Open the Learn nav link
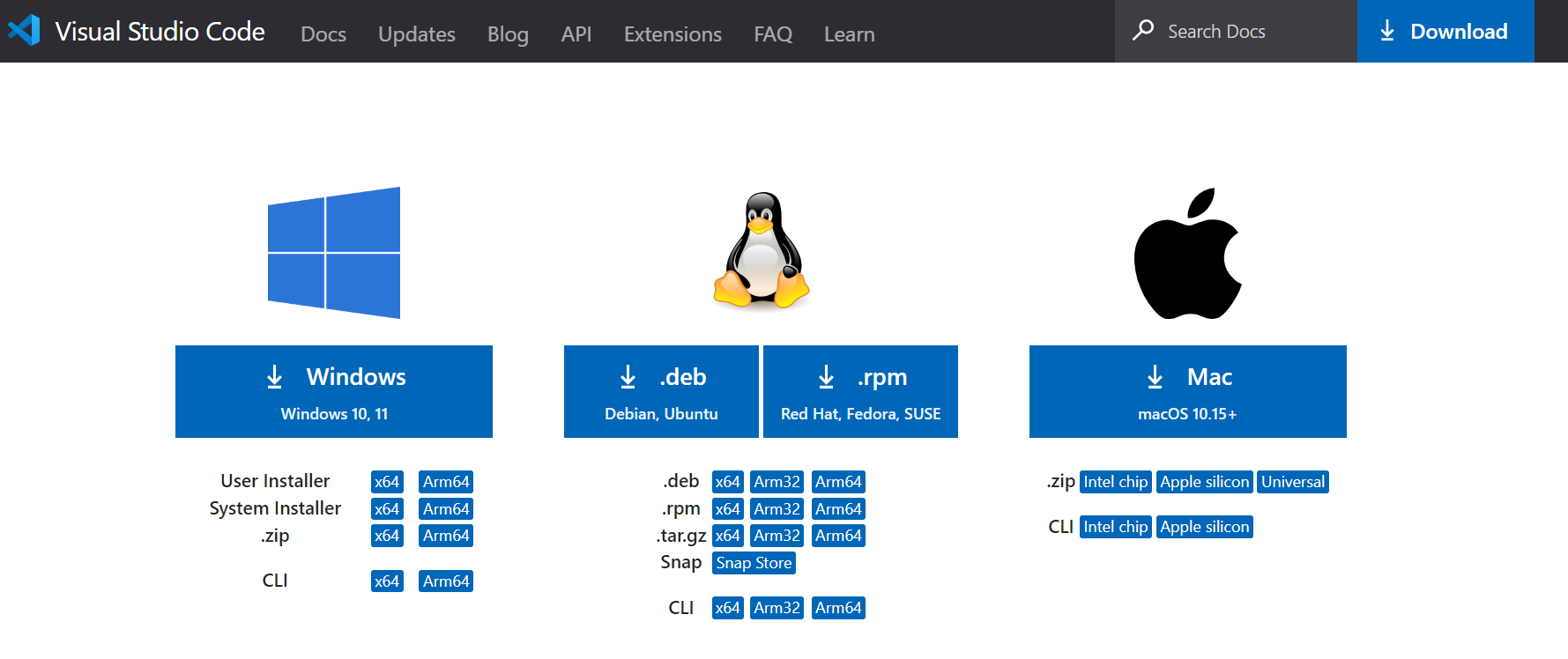Image resolution: width=1568 pixels, height=659 pixels. point(850,34)
